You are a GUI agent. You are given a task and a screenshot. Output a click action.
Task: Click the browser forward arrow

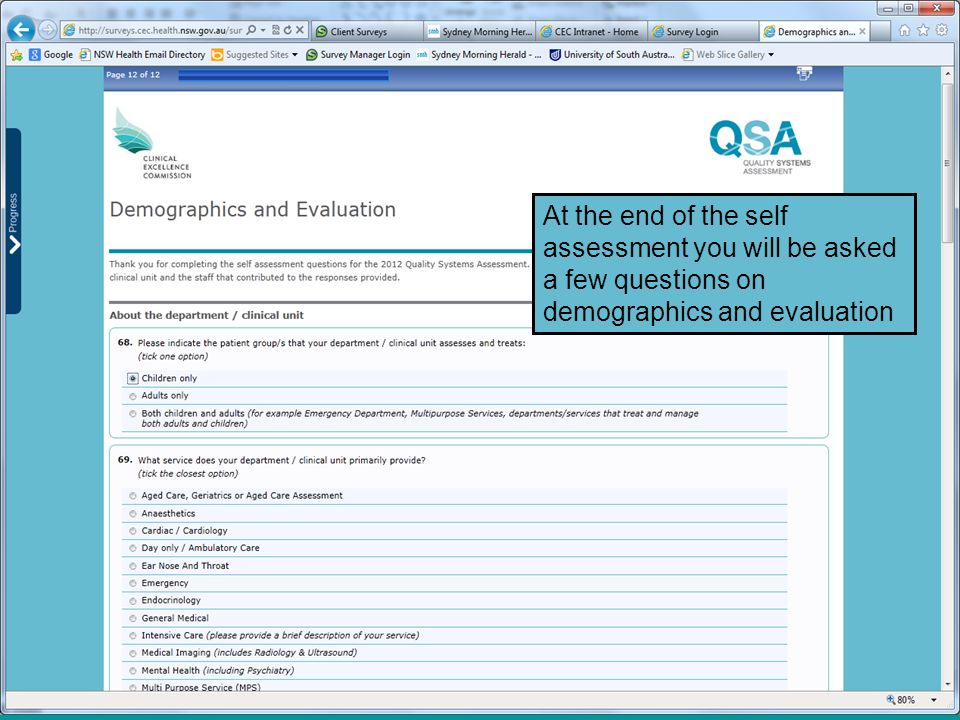pyautogui.click(x=47, y=29)
